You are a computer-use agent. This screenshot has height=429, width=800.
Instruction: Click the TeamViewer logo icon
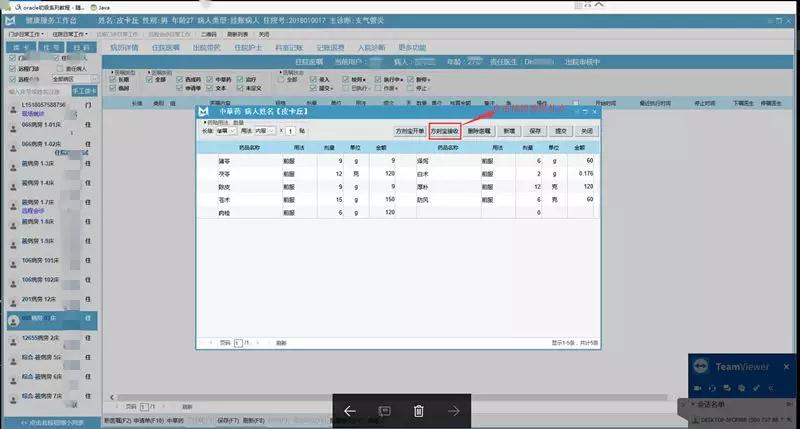pyautogui.click(x=702, y=367)
